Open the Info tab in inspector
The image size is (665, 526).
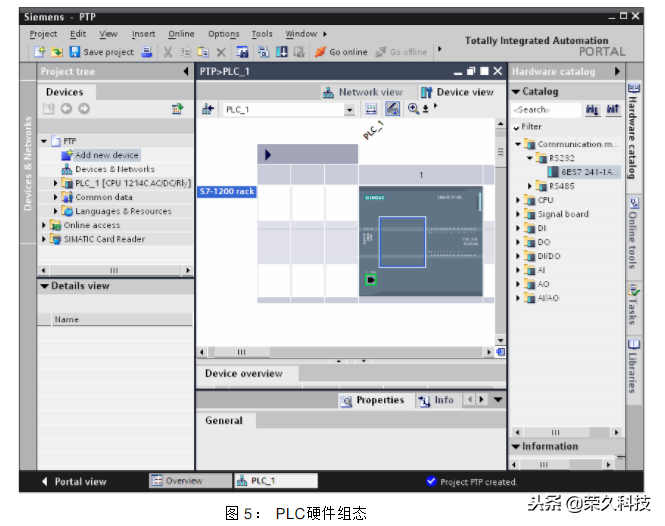click(436, 400)
